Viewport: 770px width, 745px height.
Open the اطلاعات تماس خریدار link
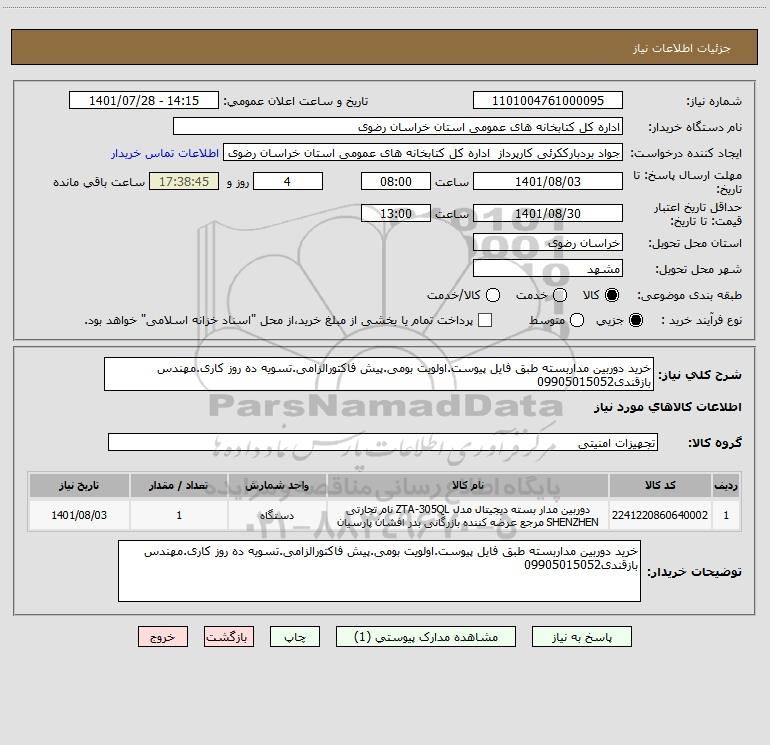tap(165, 153)
